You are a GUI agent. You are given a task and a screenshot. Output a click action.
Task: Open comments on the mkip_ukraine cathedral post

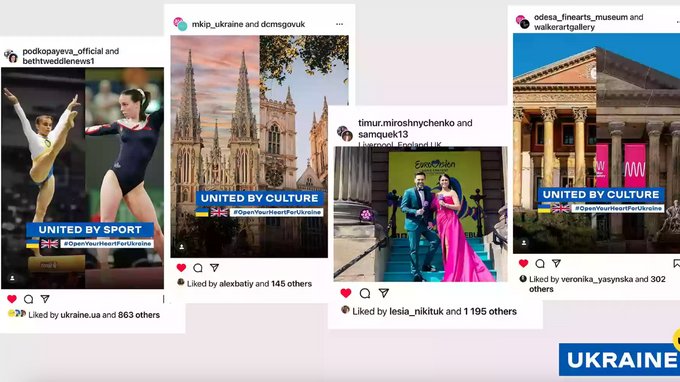click(x=198, y=268)
